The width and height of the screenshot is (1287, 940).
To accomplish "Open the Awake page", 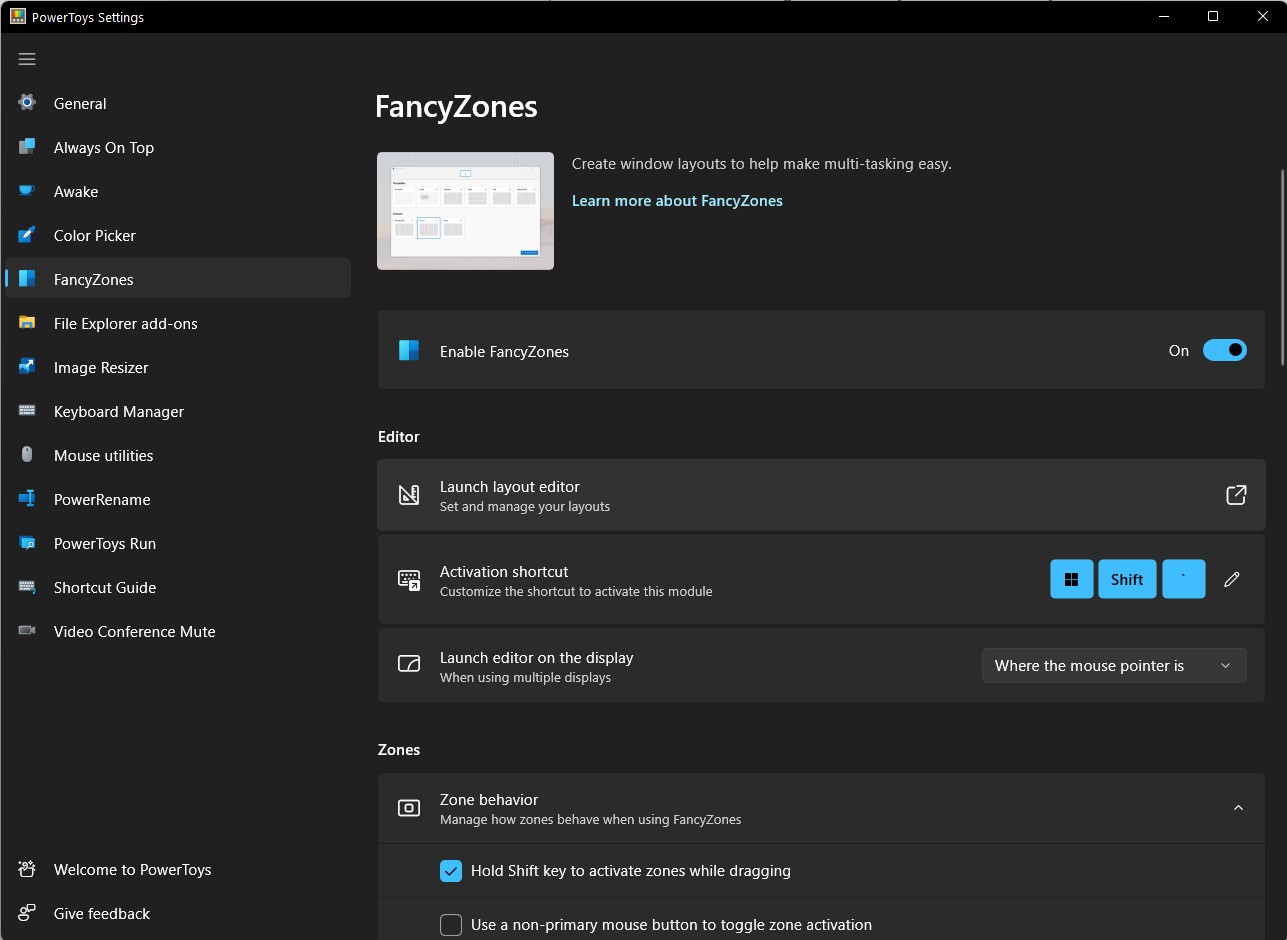I will 178,191.
